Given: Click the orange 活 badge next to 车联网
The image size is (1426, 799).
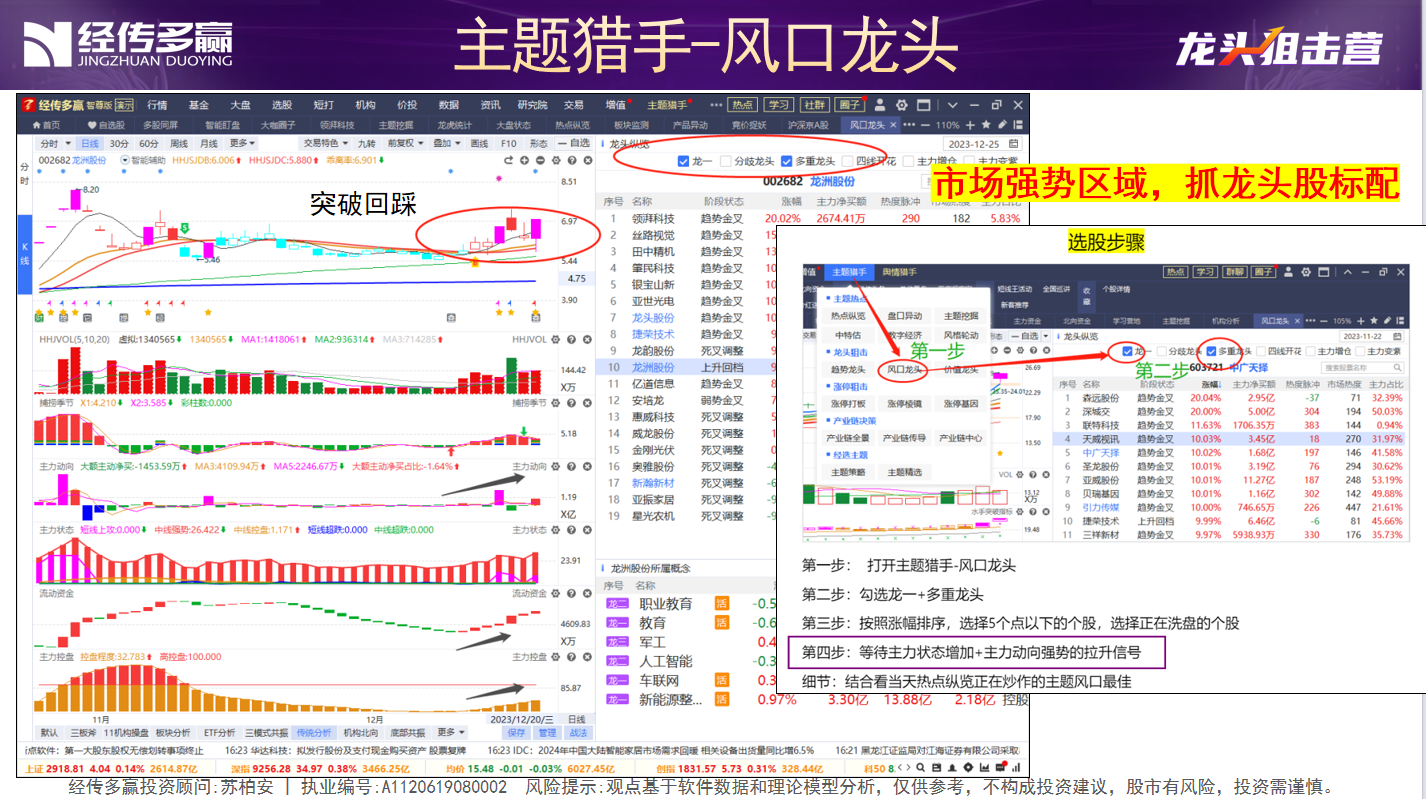Looking at the screenshot, I should (722, 680).
